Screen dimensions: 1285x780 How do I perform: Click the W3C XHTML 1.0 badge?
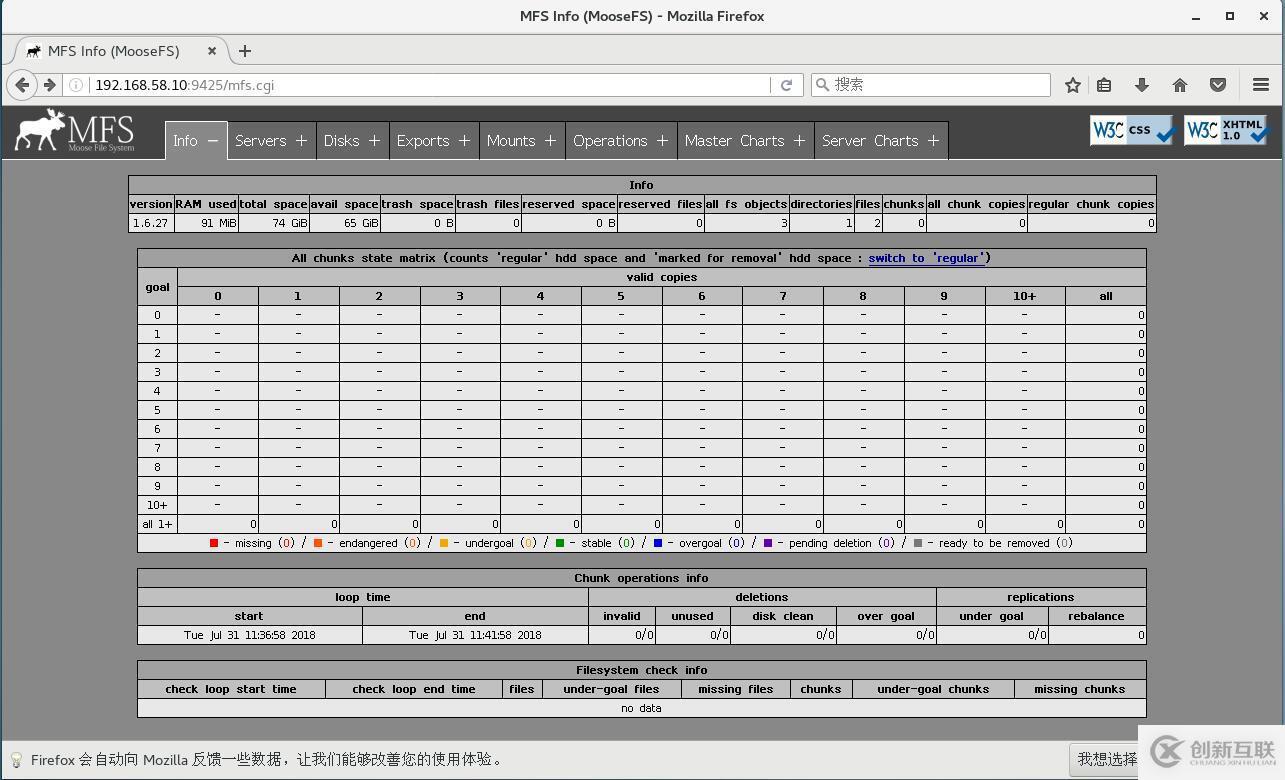point(1226,130)
